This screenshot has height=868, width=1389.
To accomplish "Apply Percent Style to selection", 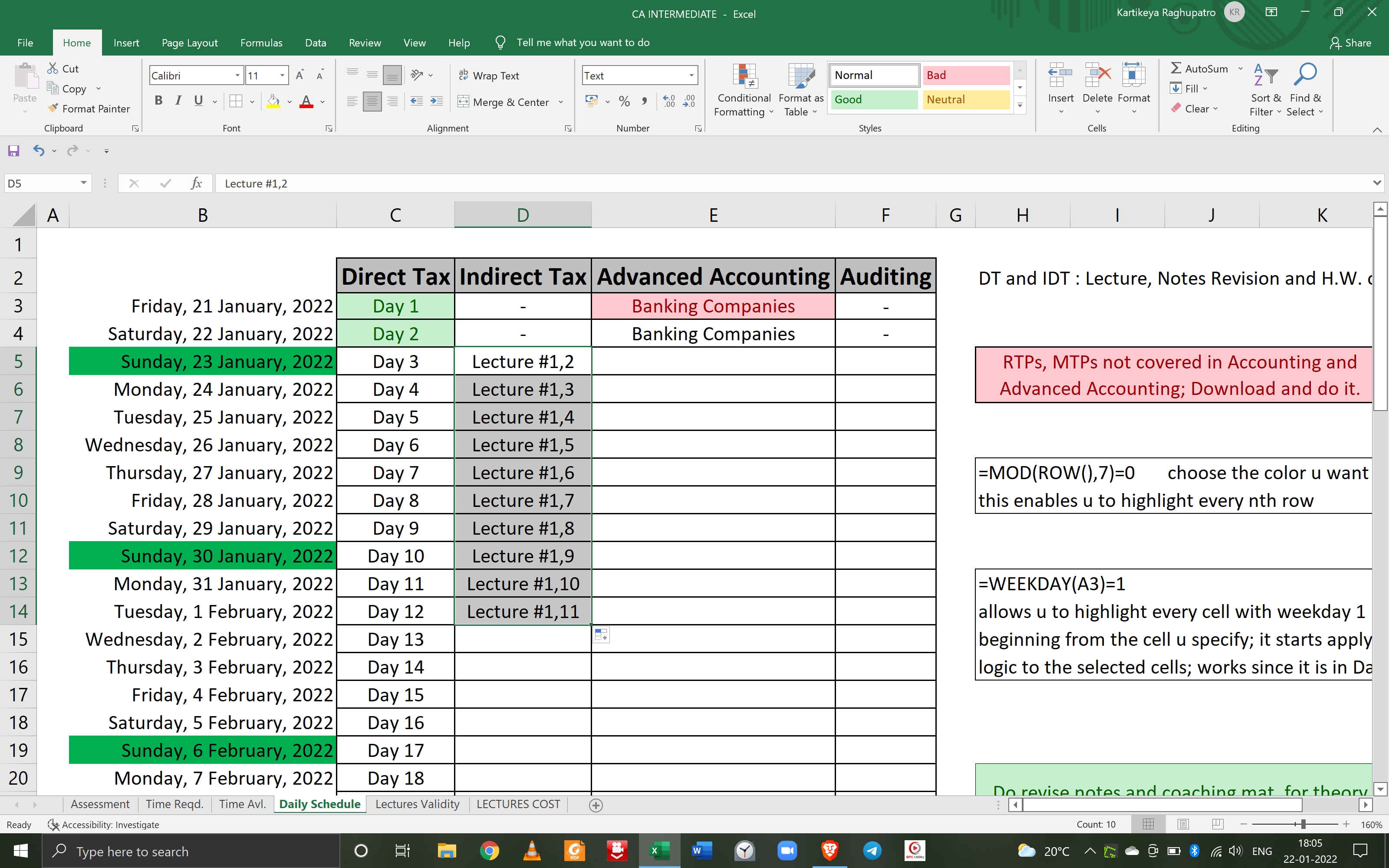I will [x=624, y=101].
